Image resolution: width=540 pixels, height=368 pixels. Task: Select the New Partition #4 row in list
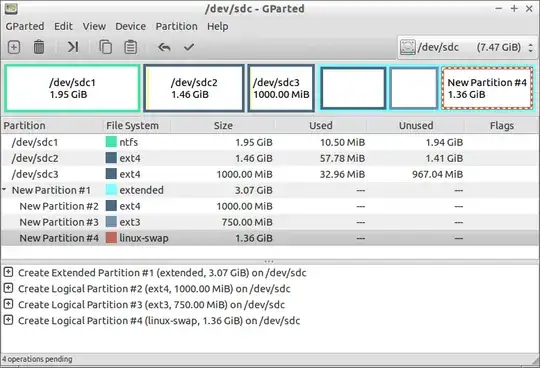[270, 238]
